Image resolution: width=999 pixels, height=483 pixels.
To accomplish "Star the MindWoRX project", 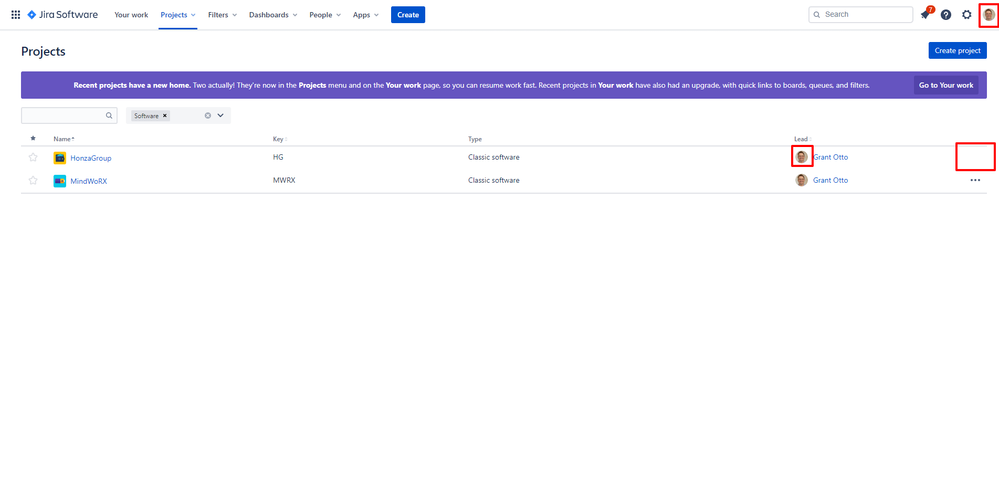I will 33,180.
